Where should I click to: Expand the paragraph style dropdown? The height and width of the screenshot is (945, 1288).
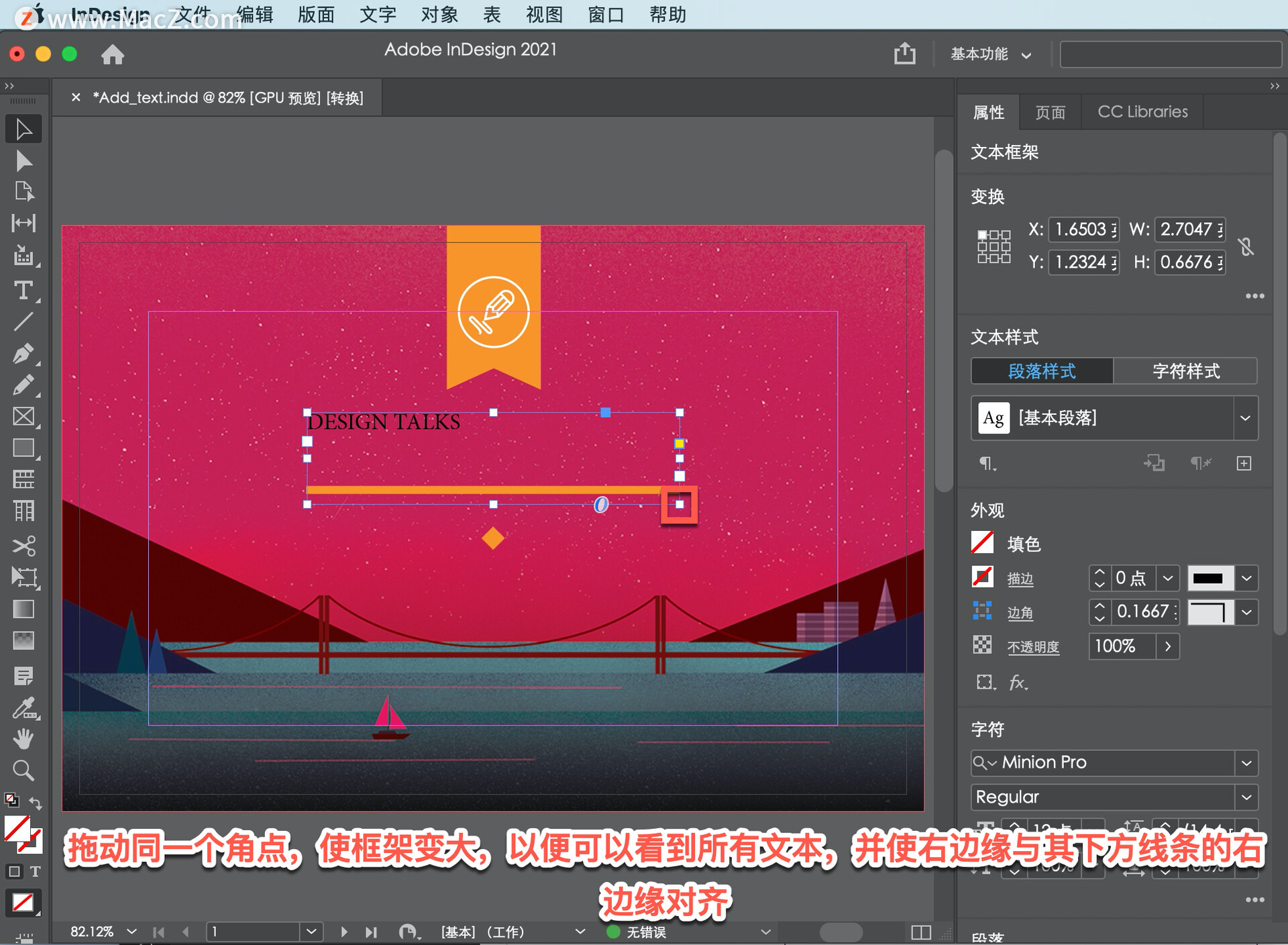point(1245,418)
